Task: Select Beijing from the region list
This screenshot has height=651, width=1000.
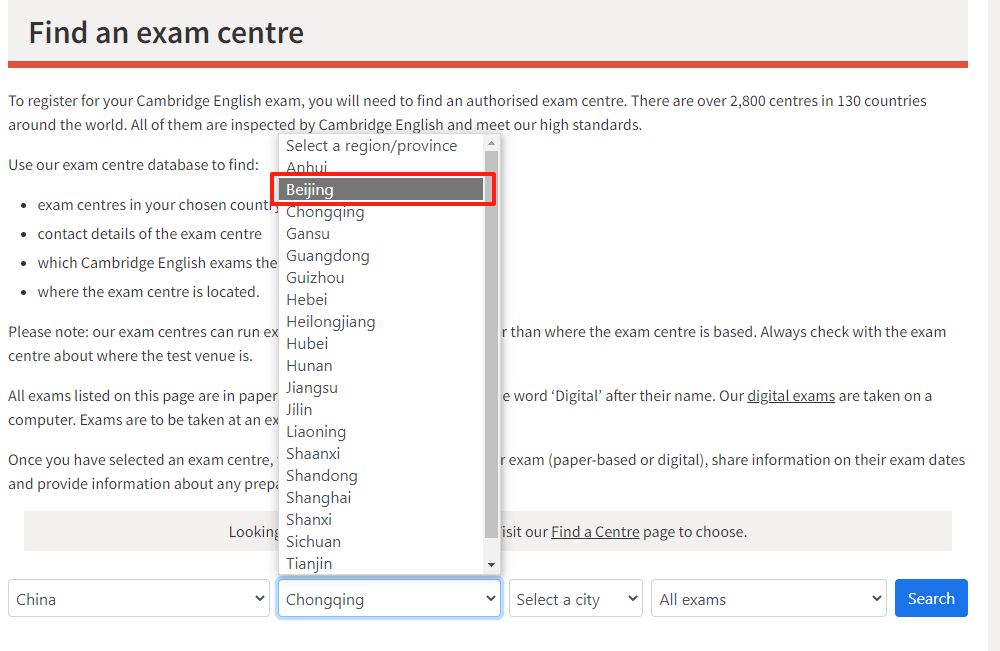Action: 381,189
